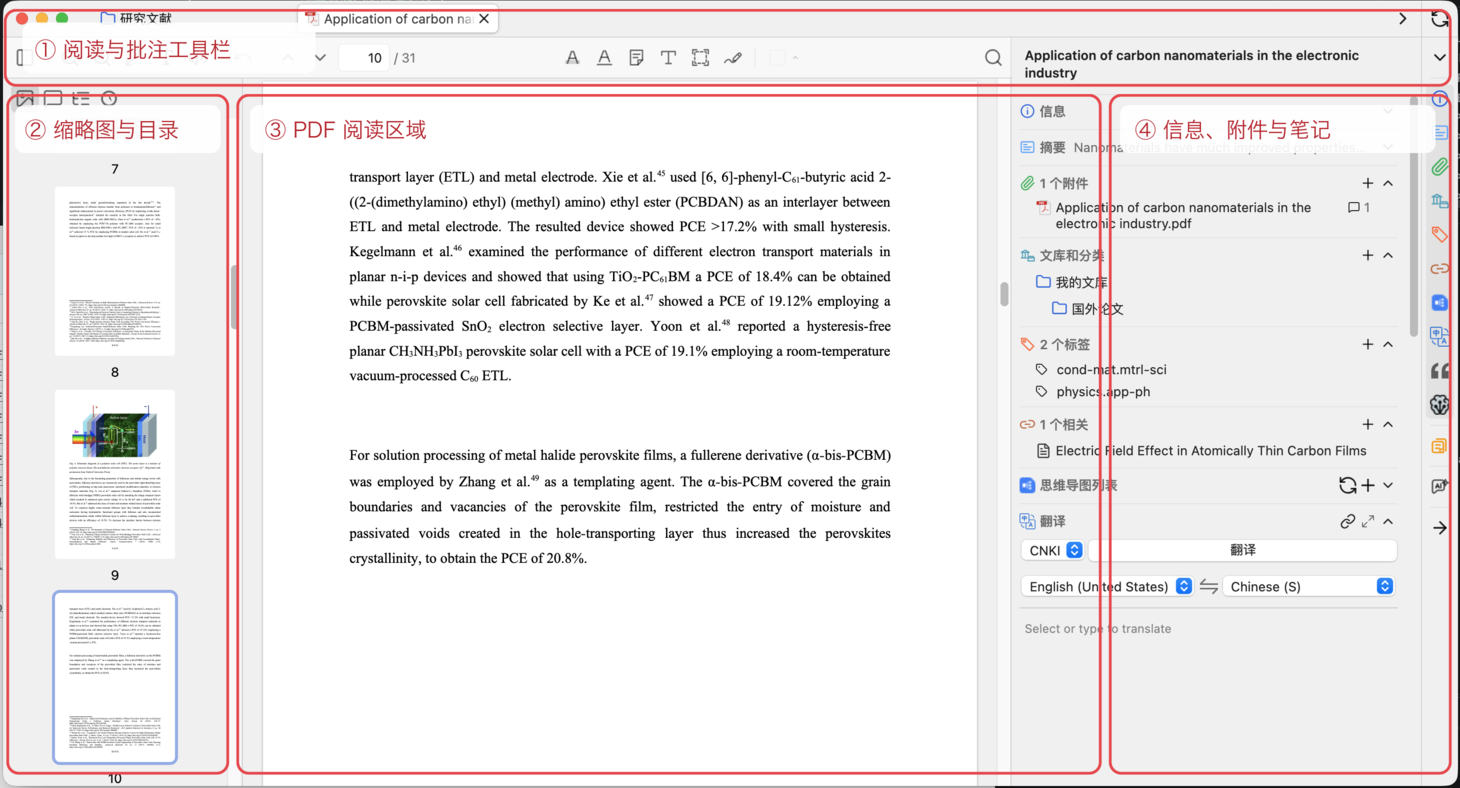Click the quotation mark side nav icon
1460x788 pixels.
(x=1440, y=371)
